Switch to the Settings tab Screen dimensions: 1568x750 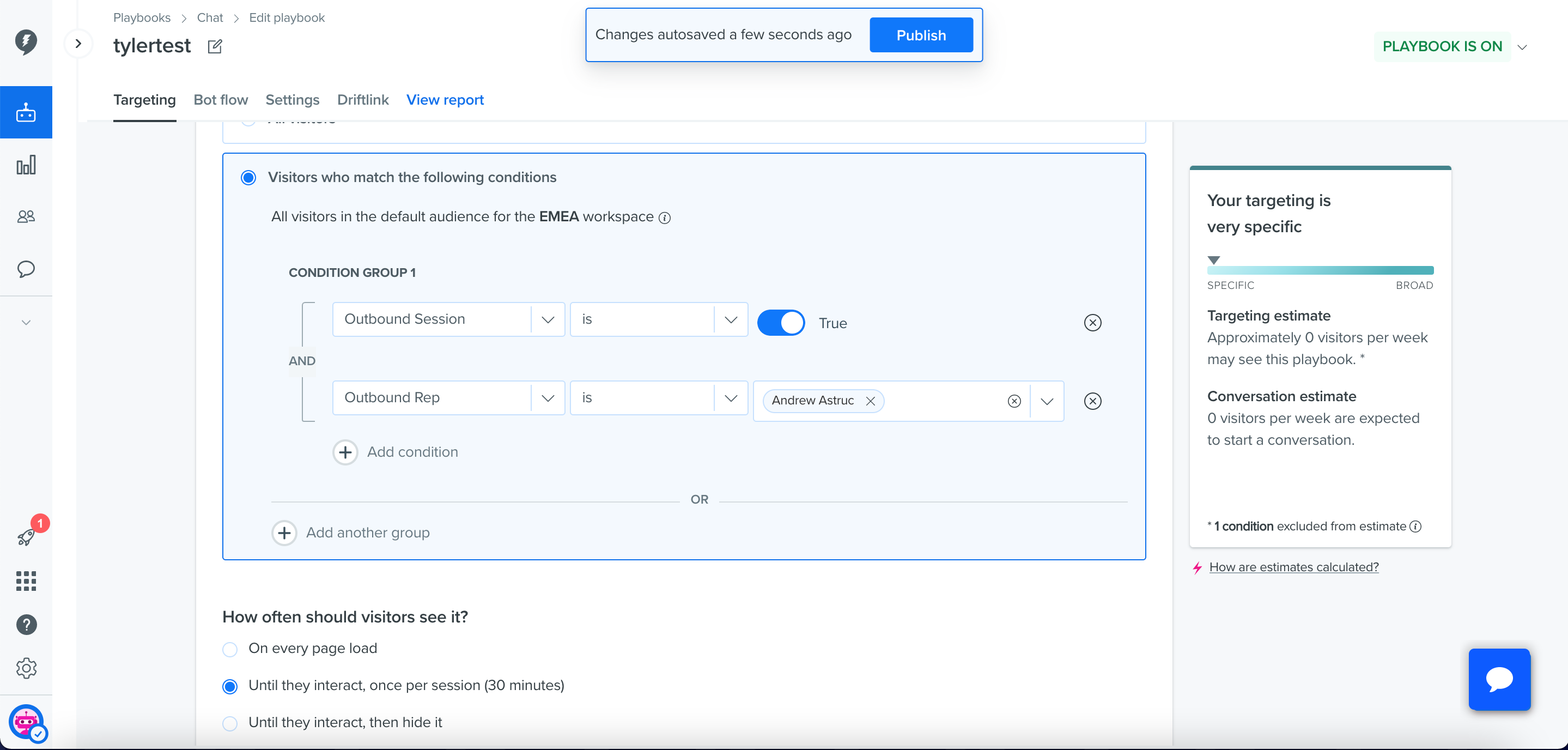(x=292, y=100)
